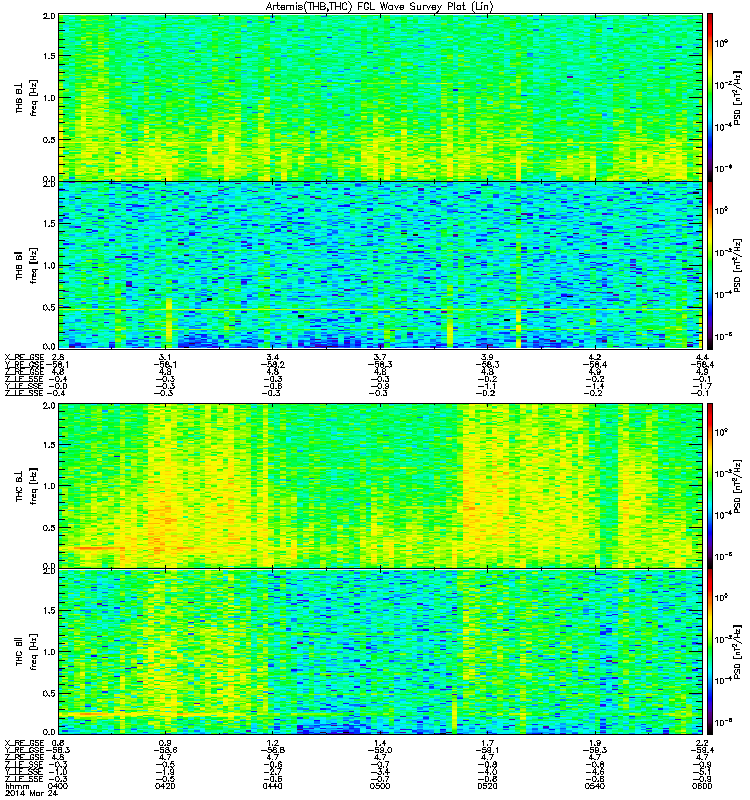The width and height of the screenshot is (750, 800).
Task: Click the '0600' time tick label
Action: tap(702, 786)
